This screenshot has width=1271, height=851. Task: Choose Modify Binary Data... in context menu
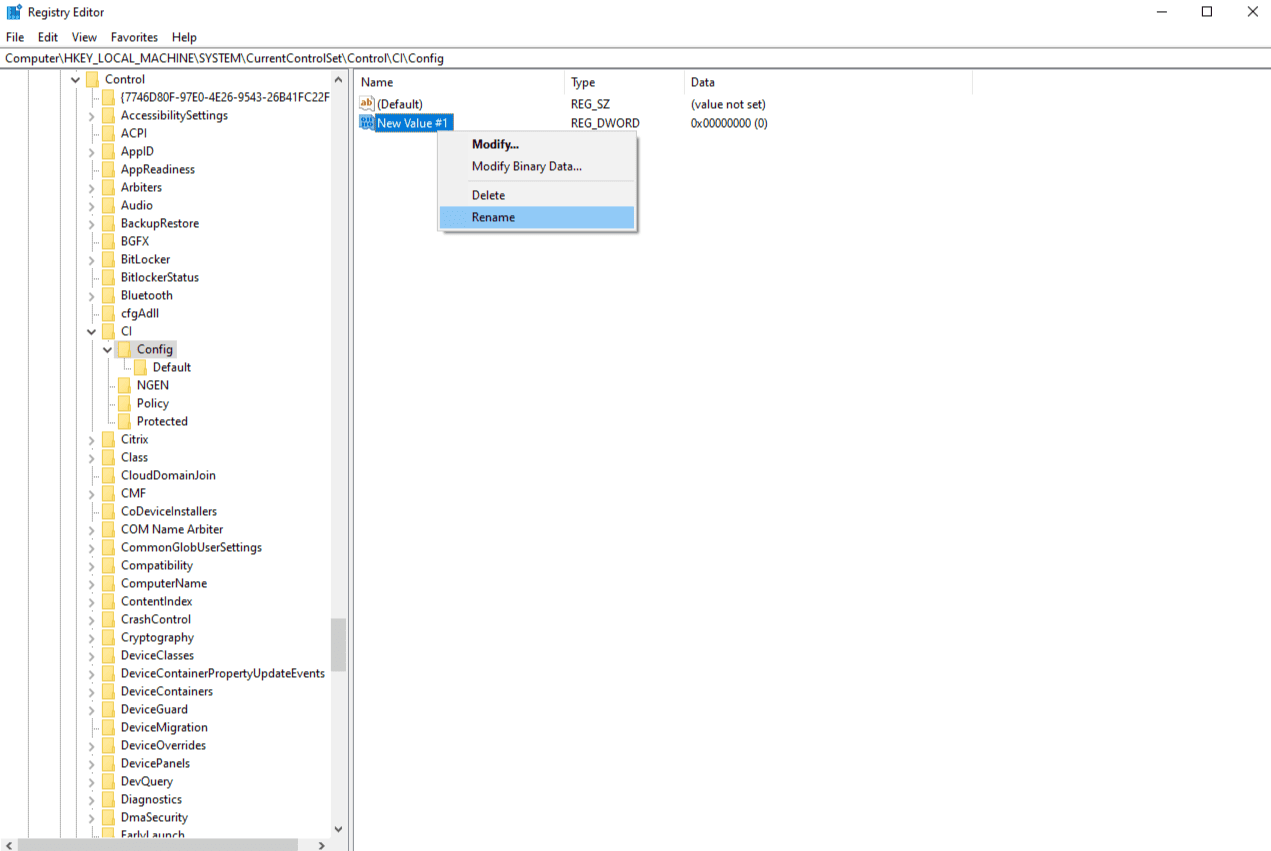(537, 167)
